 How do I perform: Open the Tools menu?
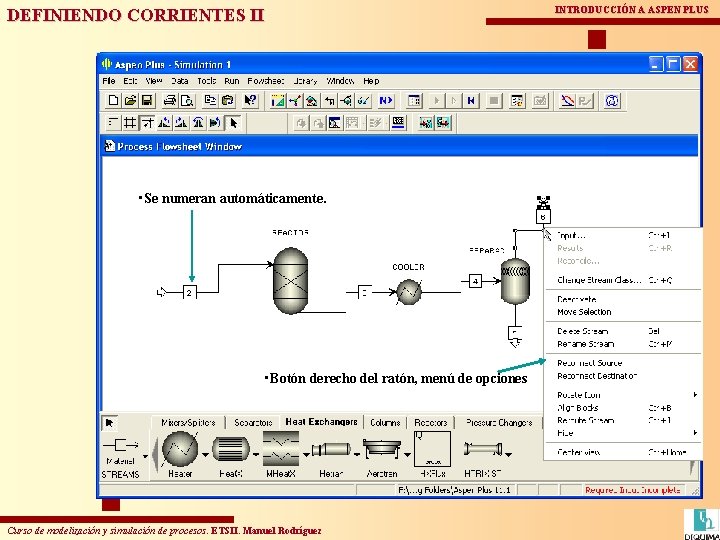click(207, 81)
